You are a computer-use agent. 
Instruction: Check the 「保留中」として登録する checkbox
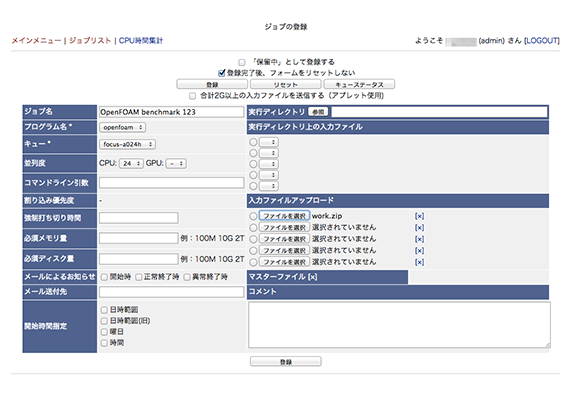(242, 62)
